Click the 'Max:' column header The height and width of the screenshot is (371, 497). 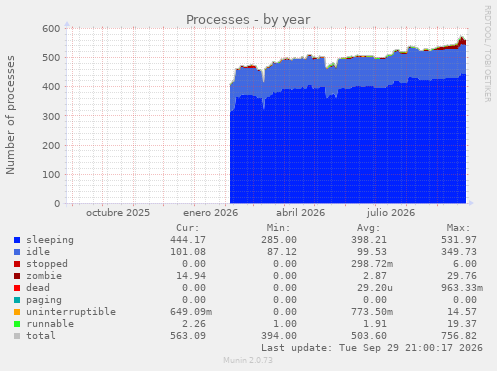[459, 228]
